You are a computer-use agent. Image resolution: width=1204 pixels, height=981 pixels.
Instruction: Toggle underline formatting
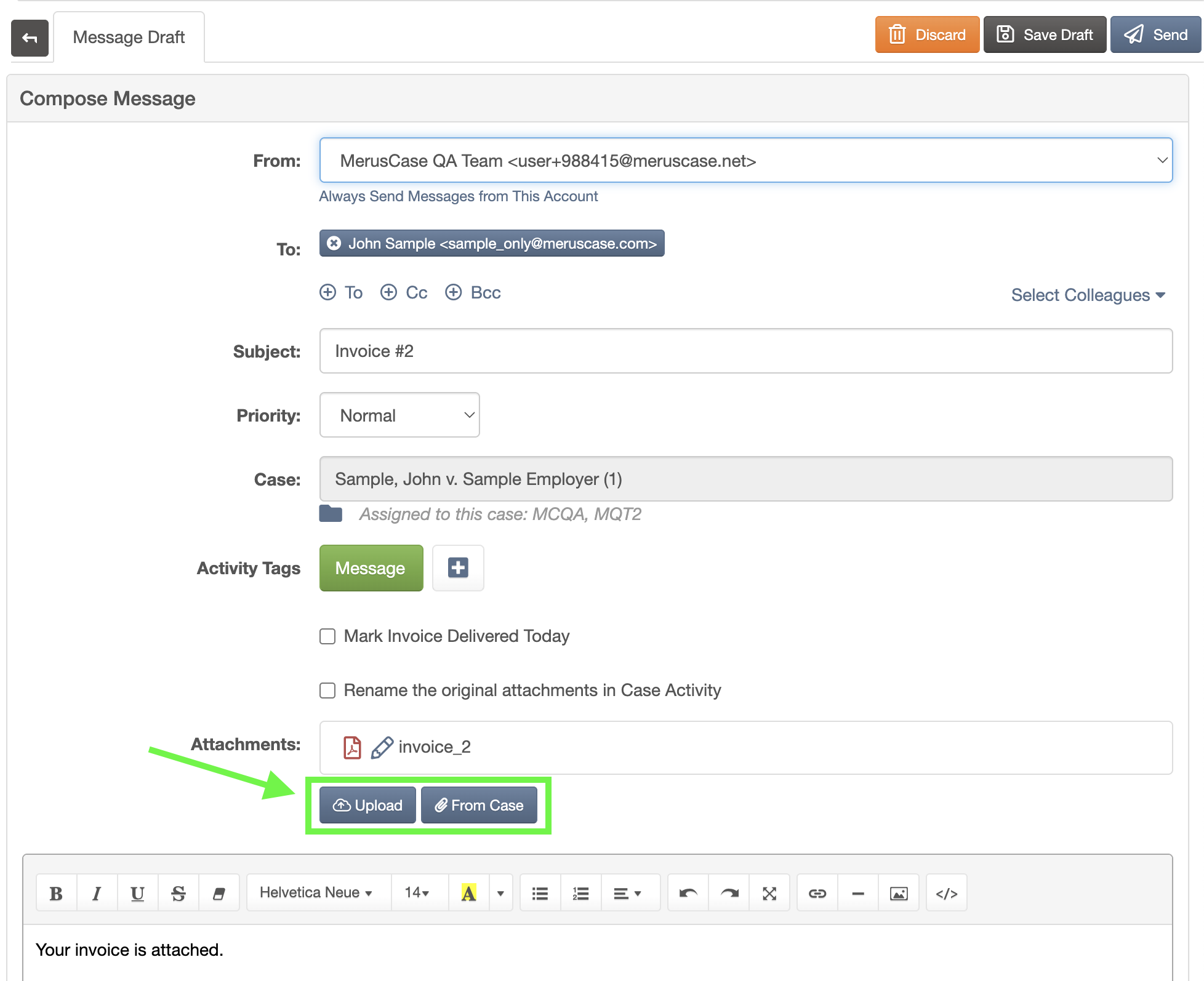[137, 893]
